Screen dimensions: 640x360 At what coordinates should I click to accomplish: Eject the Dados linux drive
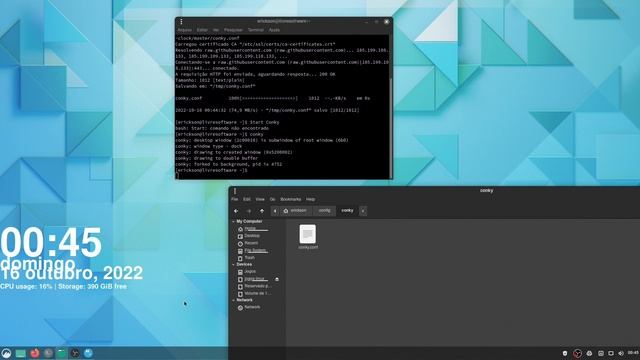coord(277,279)
